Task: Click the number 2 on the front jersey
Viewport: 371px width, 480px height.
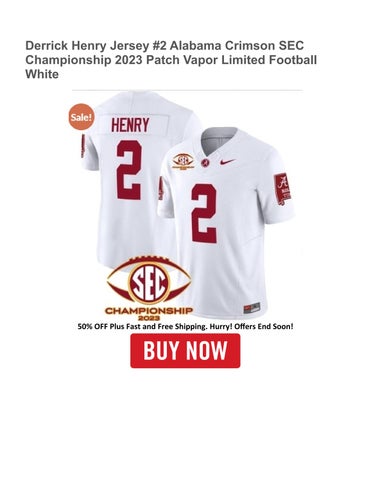Action: click(x=204, y=213)
